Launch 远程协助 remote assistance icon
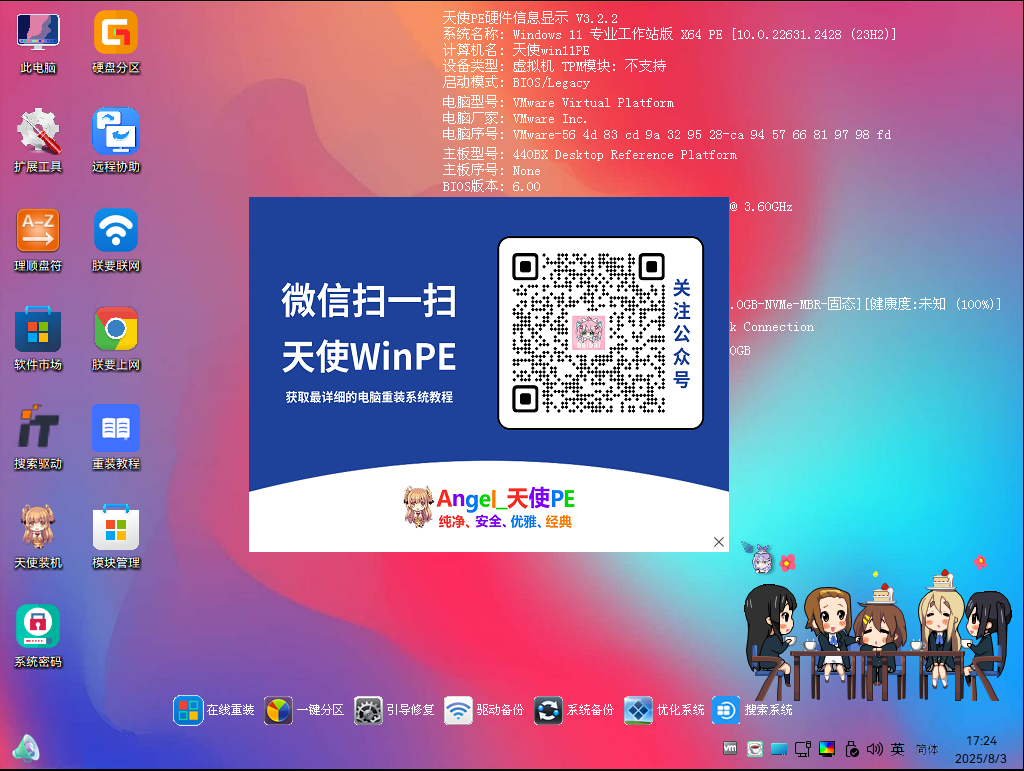The width and height of the screenshot is (1024, 771). (116, 141)
